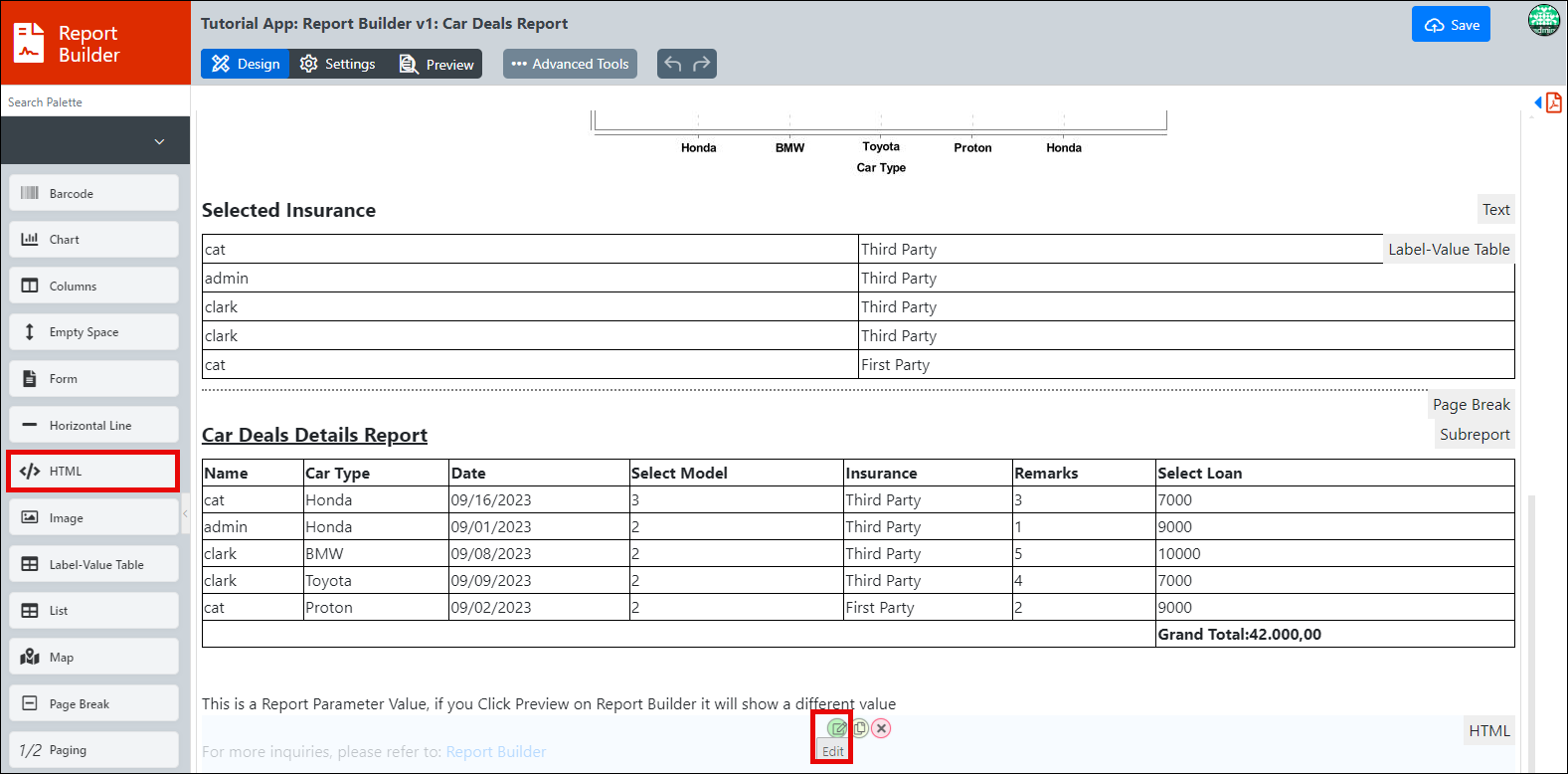Click the canvas vertical scrollbar
The width and height of the screenshot is (1568, 774).
click(1531, 634)
